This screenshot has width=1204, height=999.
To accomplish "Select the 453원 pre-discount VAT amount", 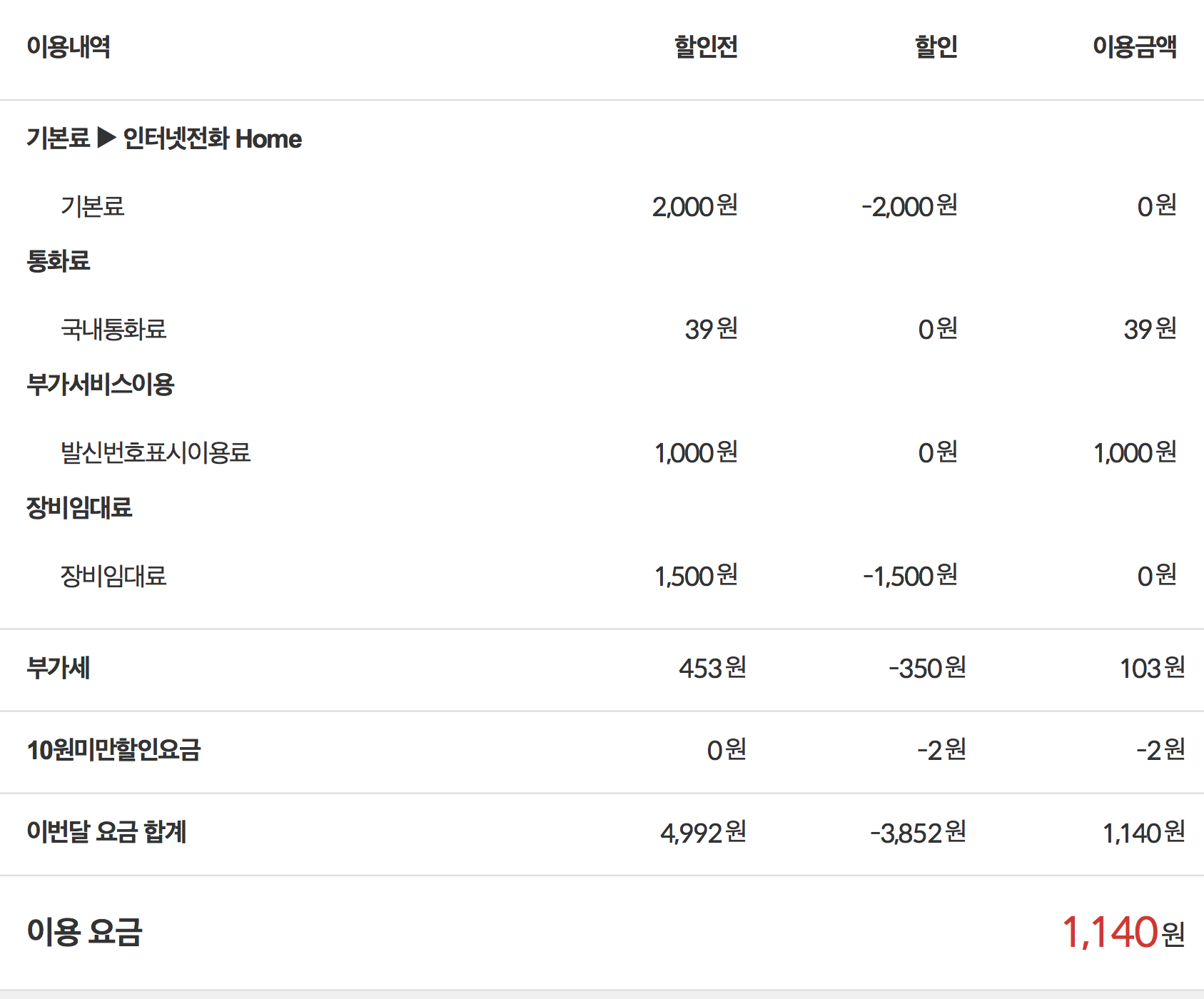I will pos(712,669).
